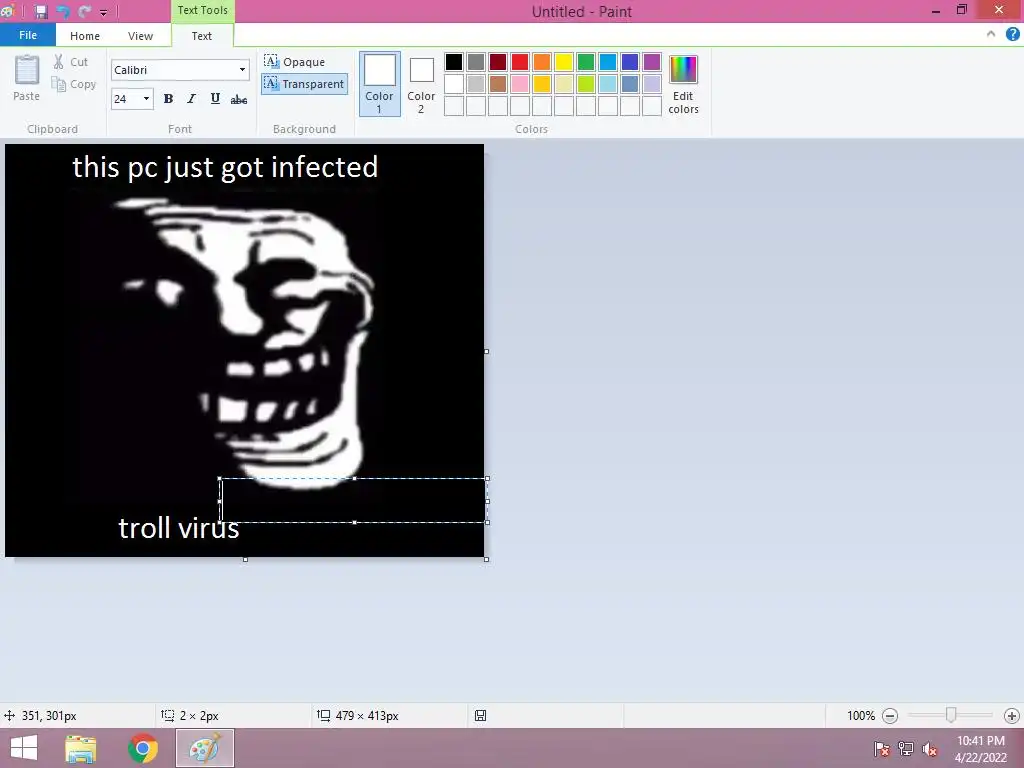
Task: Click the disk file size icon in status bar
Action: (481, 716)
